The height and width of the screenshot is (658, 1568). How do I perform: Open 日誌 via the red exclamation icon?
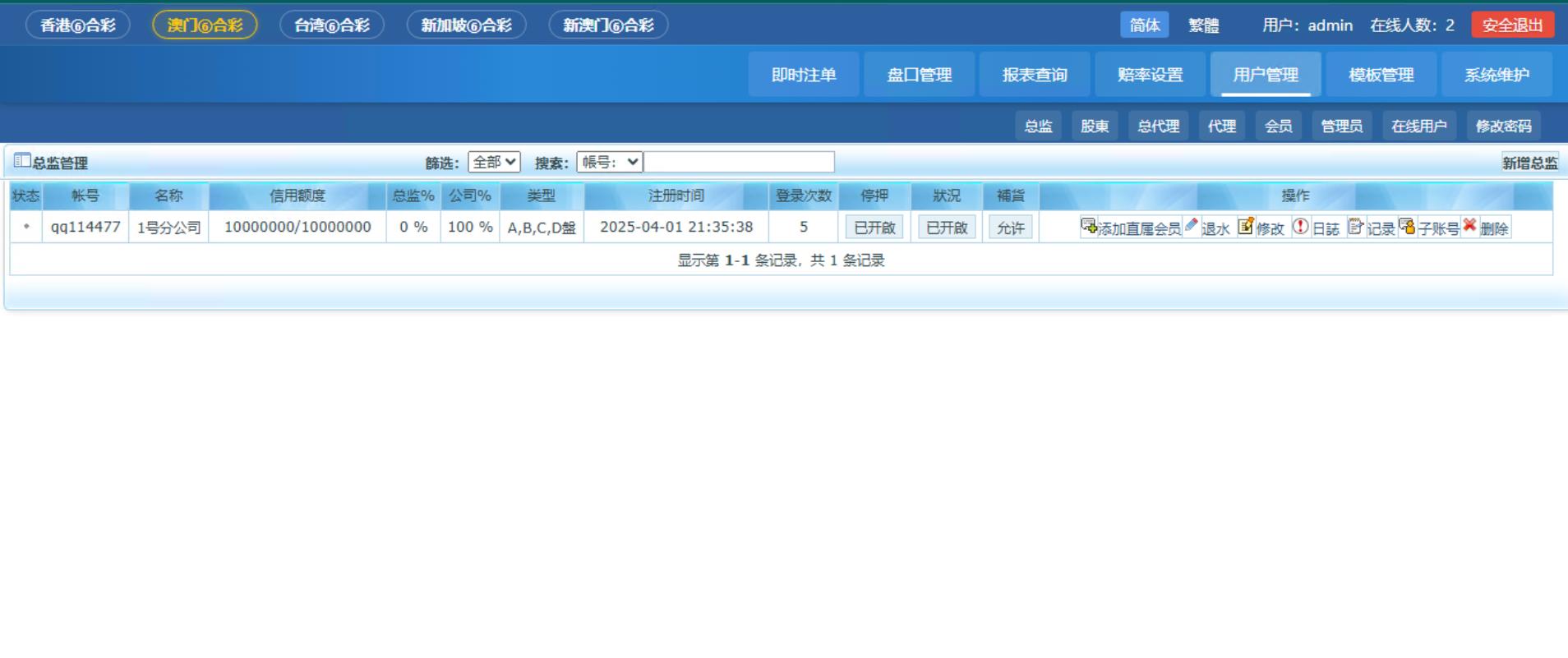tap(1300, 226)
